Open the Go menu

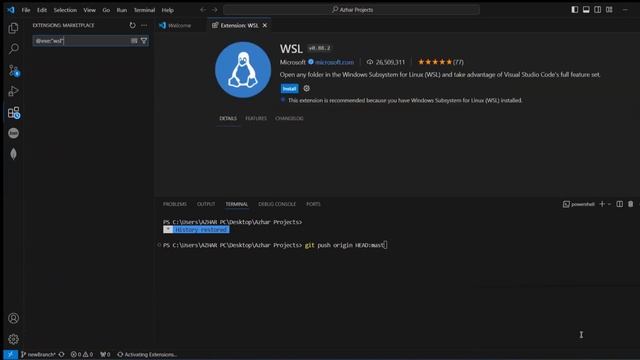coord(106,10)
